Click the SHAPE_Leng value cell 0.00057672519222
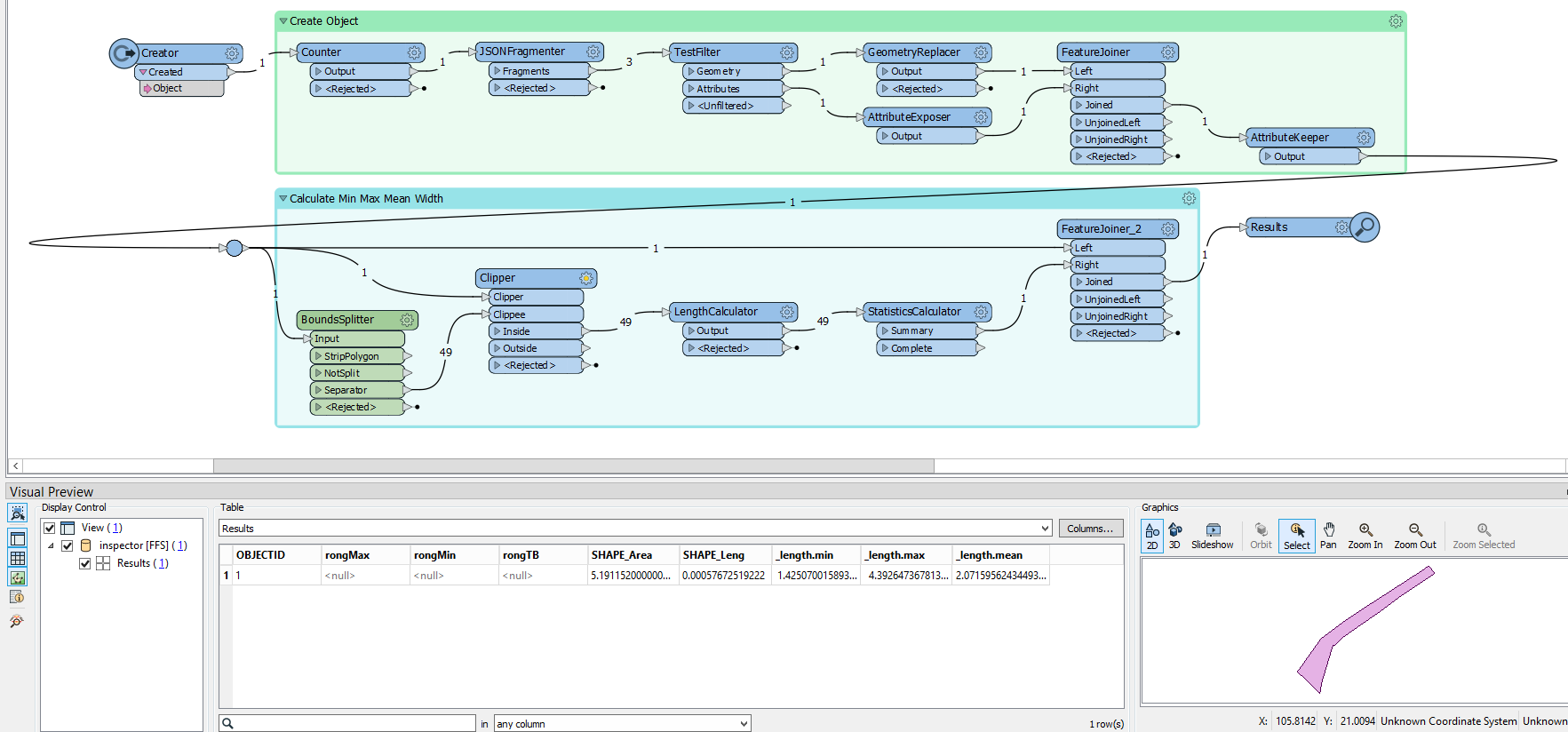1568x732 pixels. [725, 576]
